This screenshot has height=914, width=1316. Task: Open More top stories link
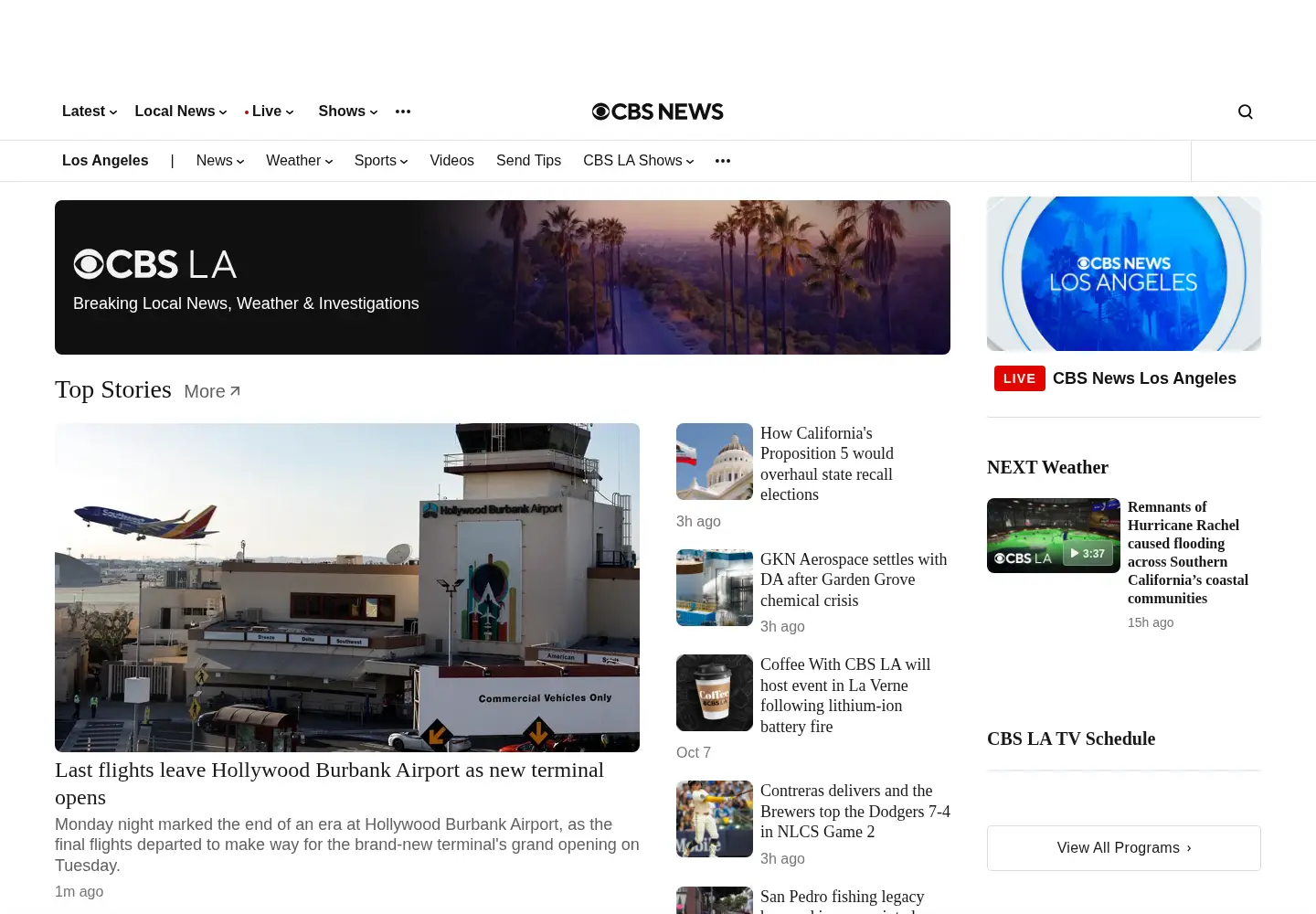point(212,391)
